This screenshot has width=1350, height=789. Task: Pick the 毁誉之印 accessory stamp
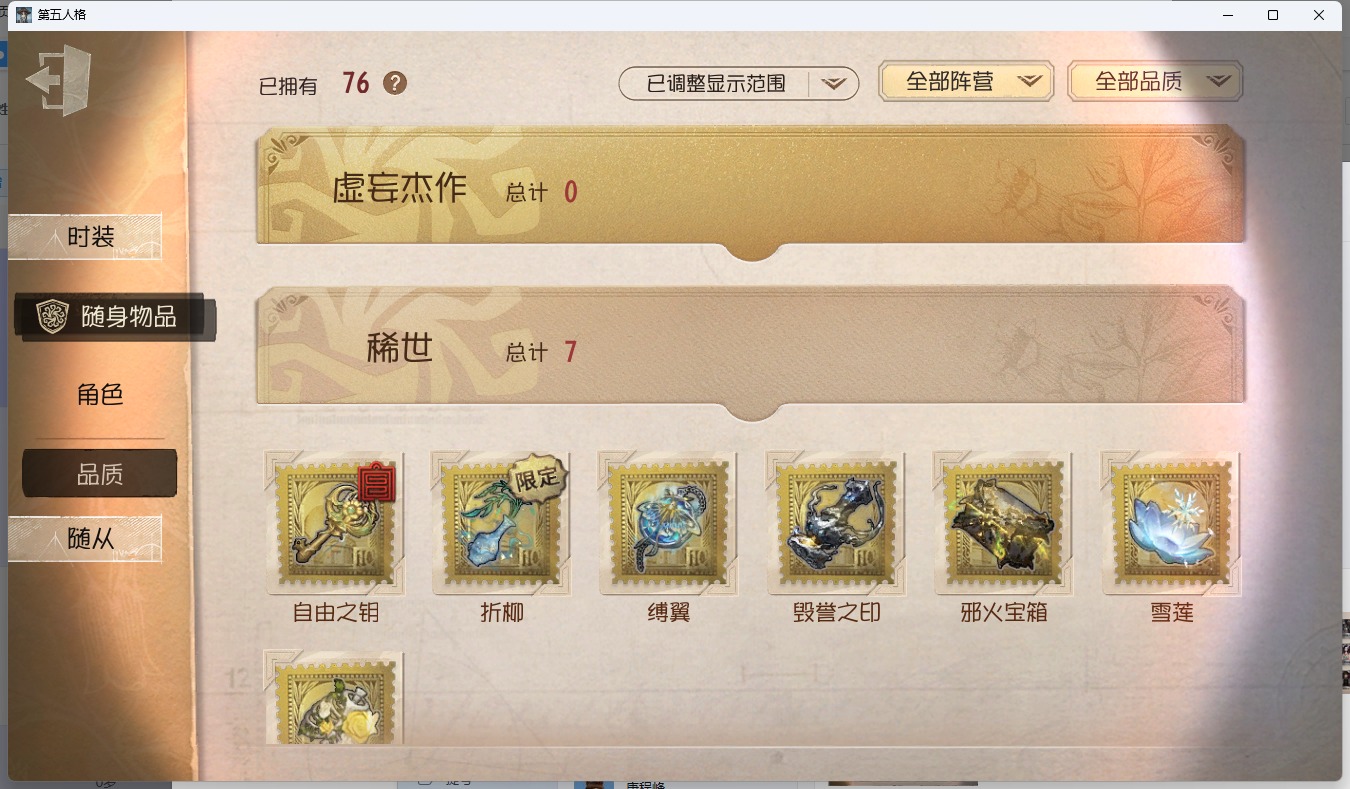tap(836, 523)
